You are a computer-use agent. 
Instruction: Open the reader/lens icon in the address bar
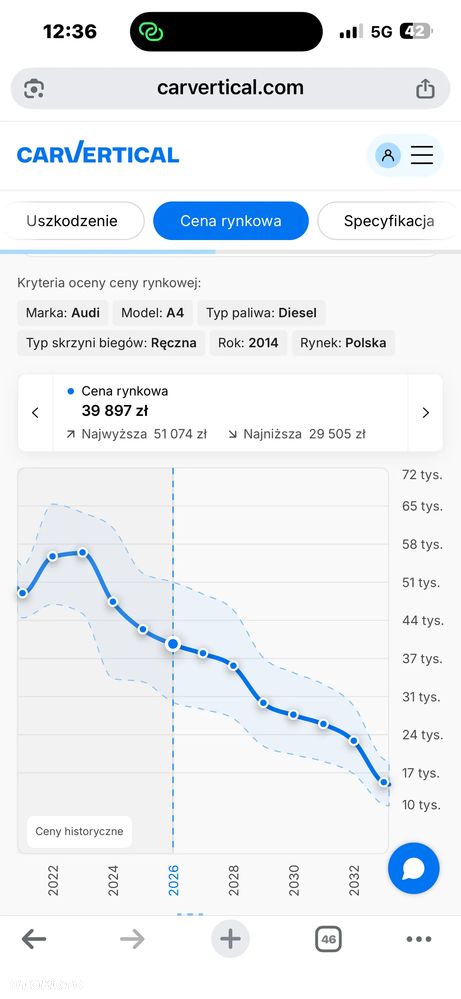point(34,89)
